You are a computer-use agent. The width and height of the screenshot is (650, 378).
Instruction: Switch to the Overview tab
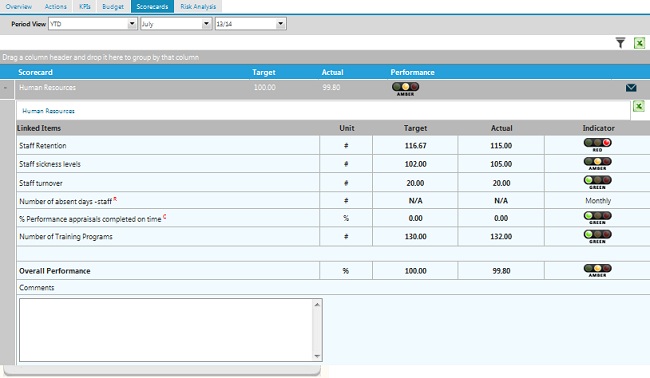point(19,6)
